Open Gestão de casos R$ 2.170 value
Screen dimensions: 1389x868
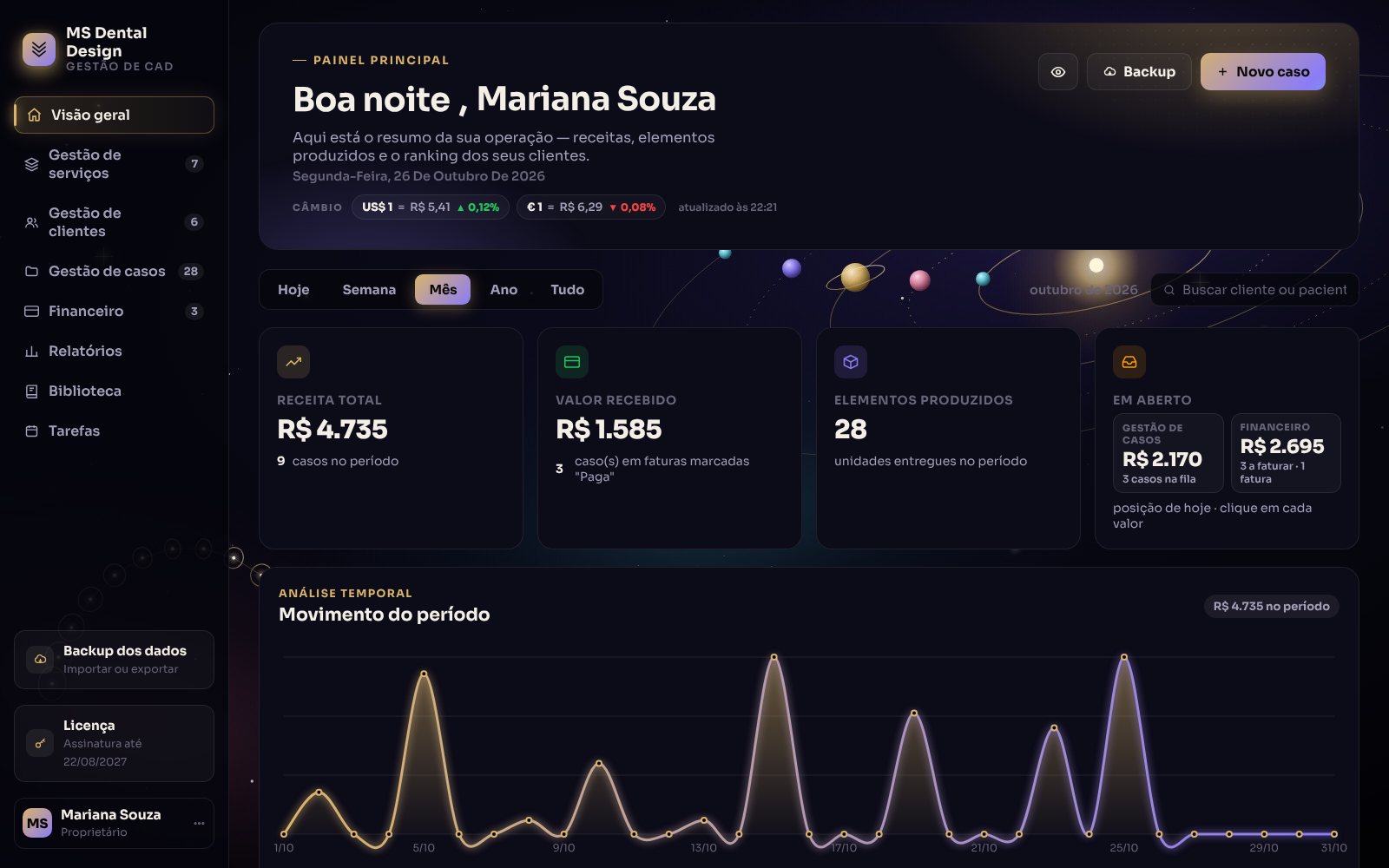pos(1168,453)
